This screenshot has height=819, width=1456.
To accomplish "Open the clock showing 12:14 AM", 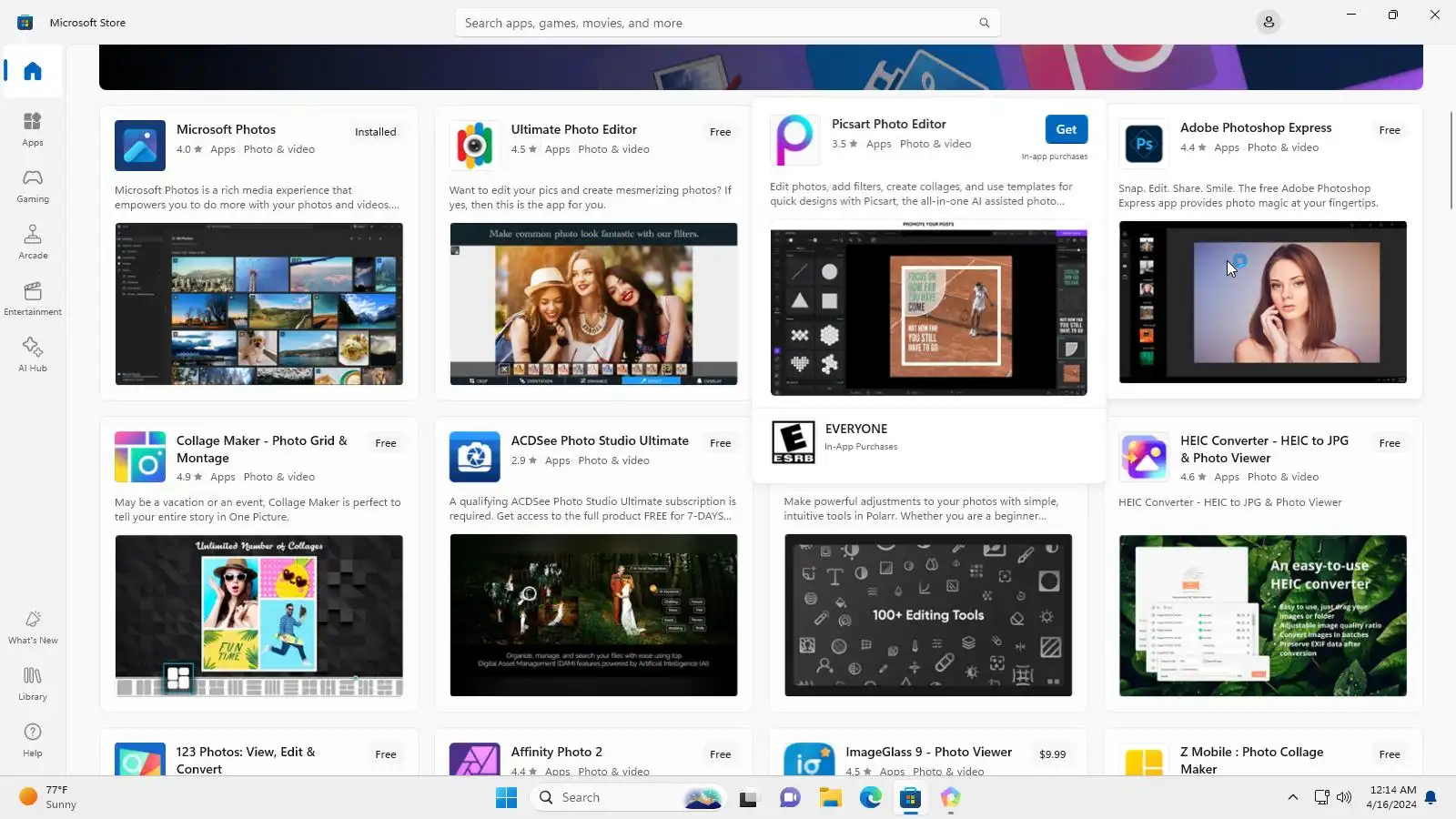I will pyautogui.click(x=1391, y=797).
